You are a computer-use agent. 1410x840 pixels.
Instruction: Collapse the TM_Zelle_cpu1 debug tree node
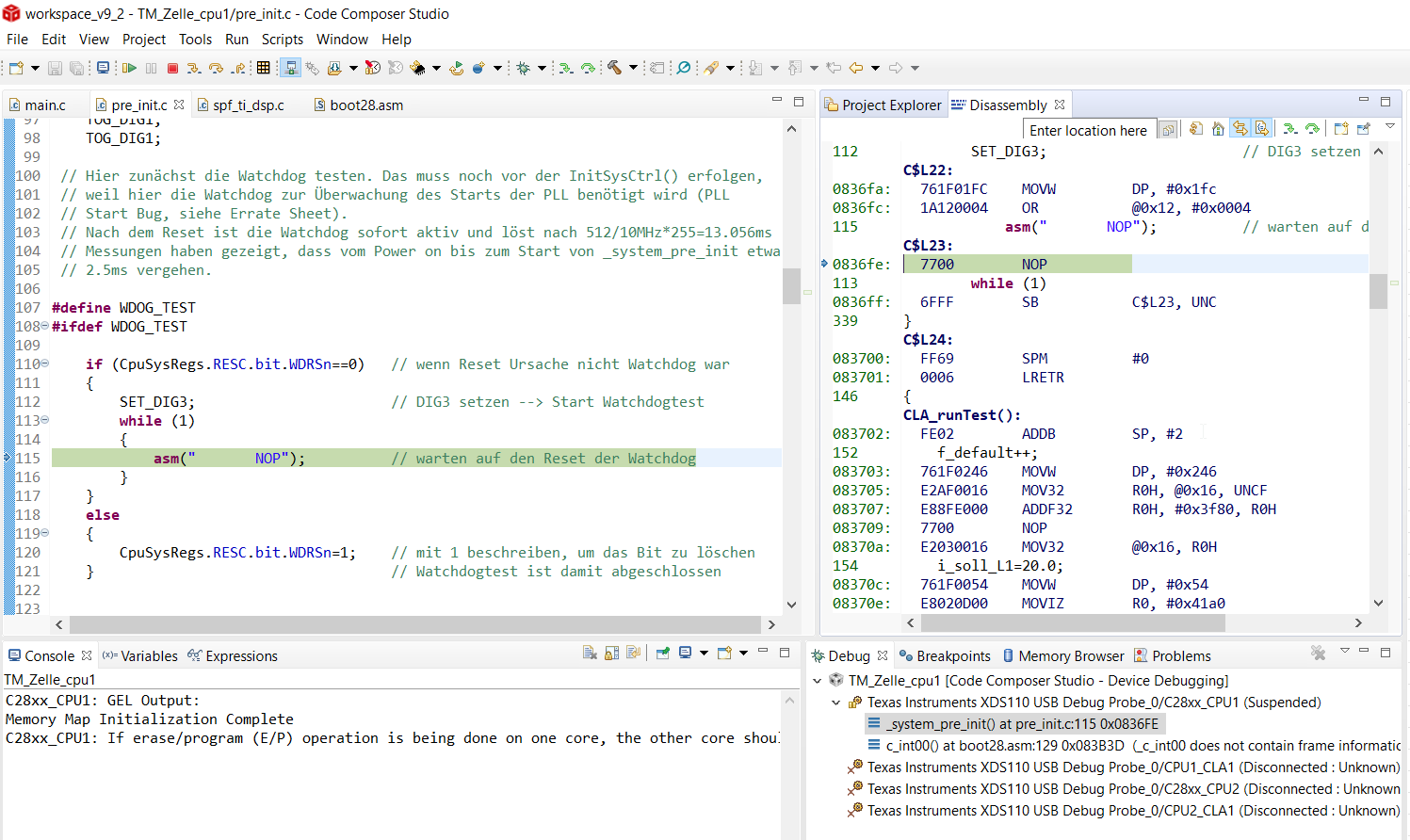818,681
